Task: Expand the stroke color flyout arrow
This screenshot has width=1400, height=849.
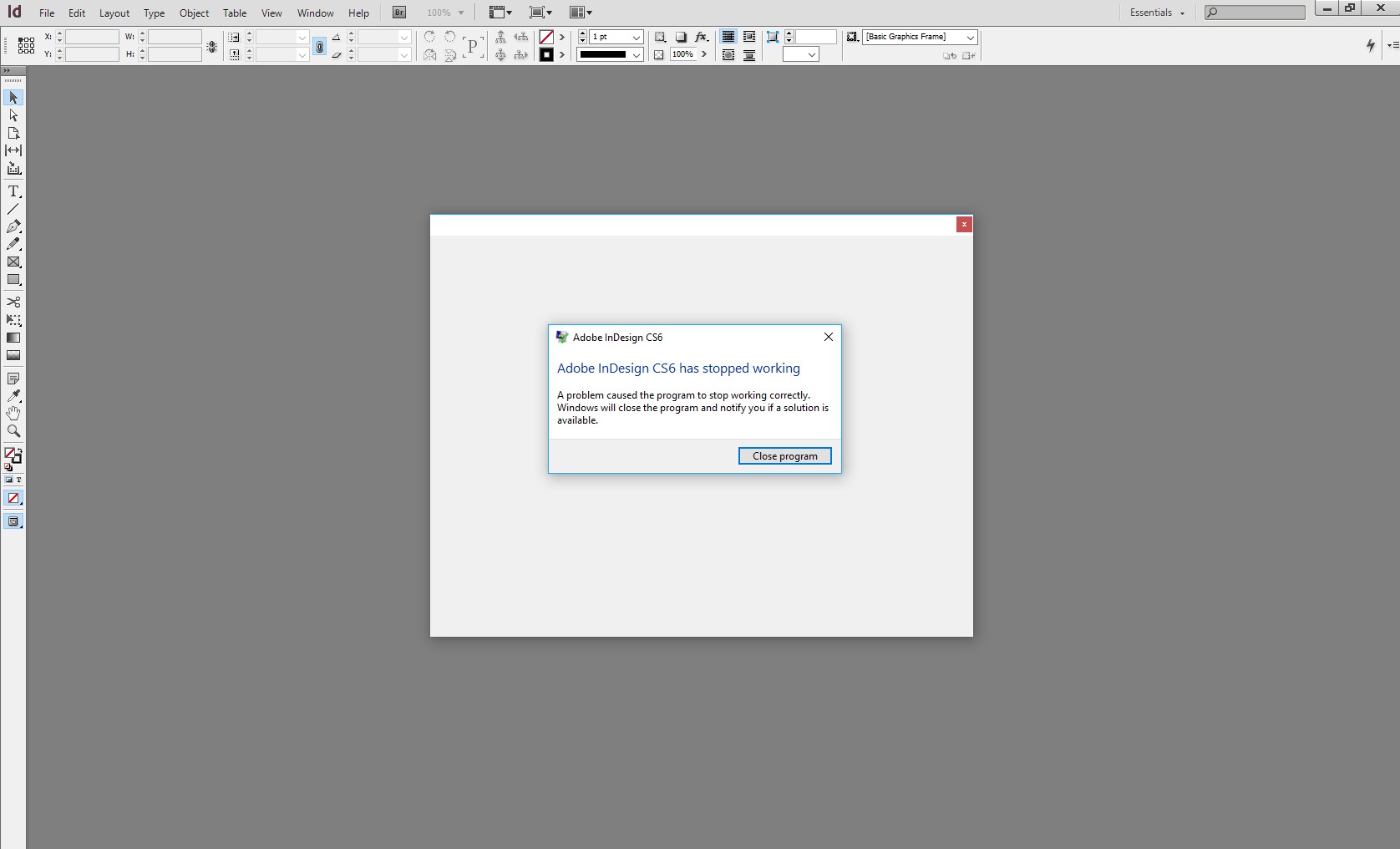Action: [562, 55]
